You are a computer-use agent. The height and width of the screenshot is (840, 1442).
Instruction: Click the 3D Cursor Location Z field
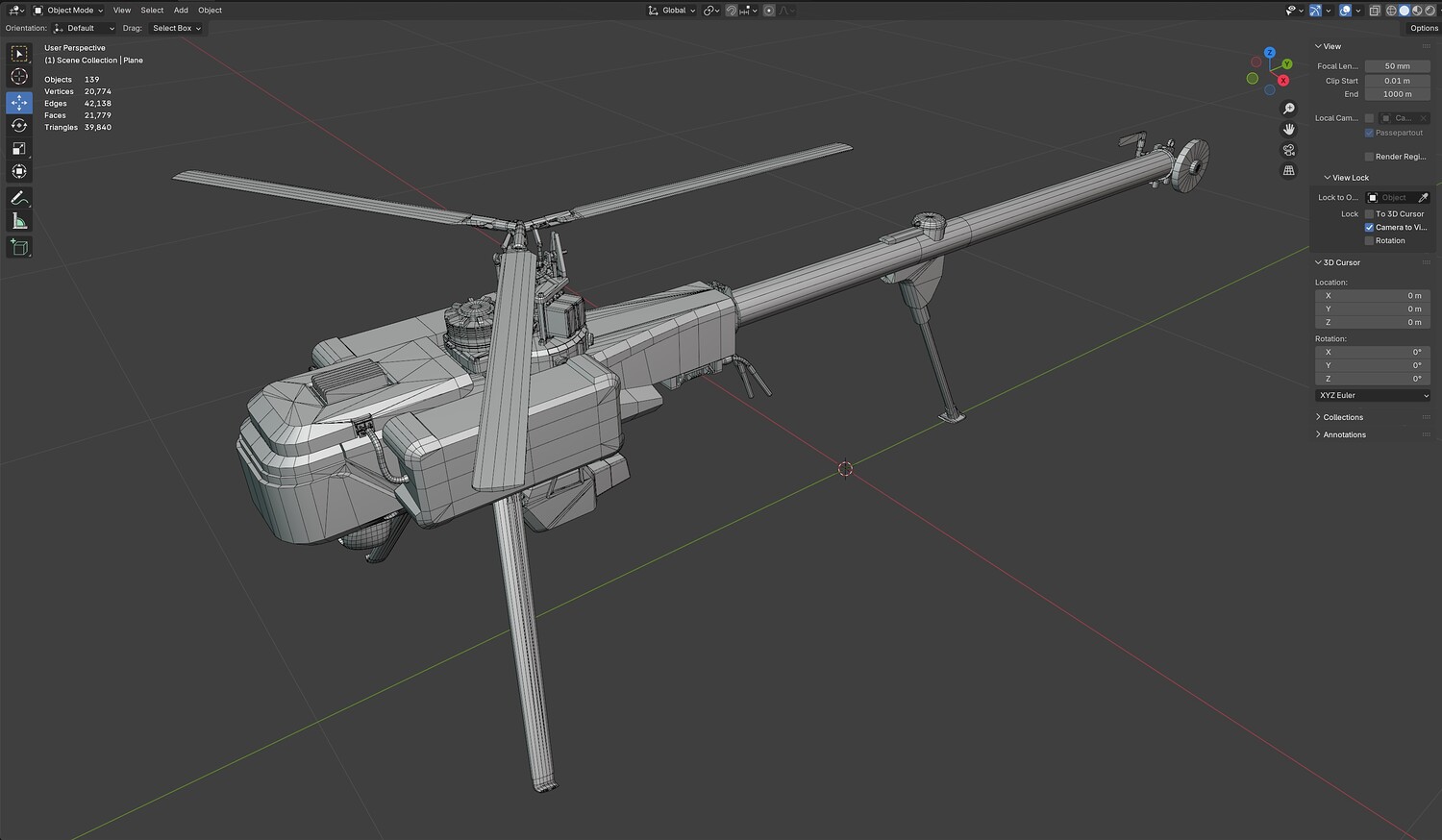[x=1373, y=323]
